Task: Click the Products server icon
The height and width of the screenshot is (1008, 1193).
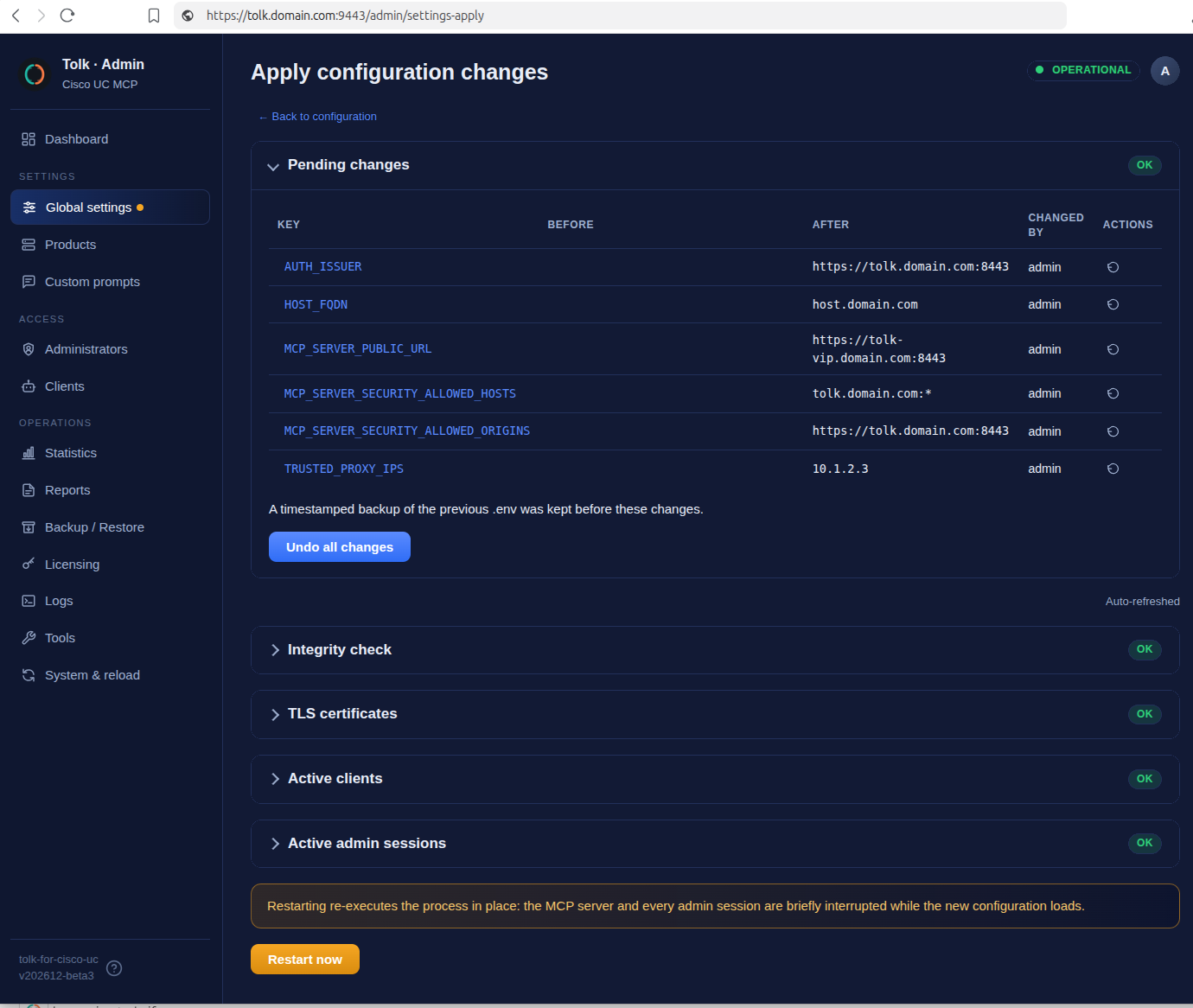Action: point(29,245)
